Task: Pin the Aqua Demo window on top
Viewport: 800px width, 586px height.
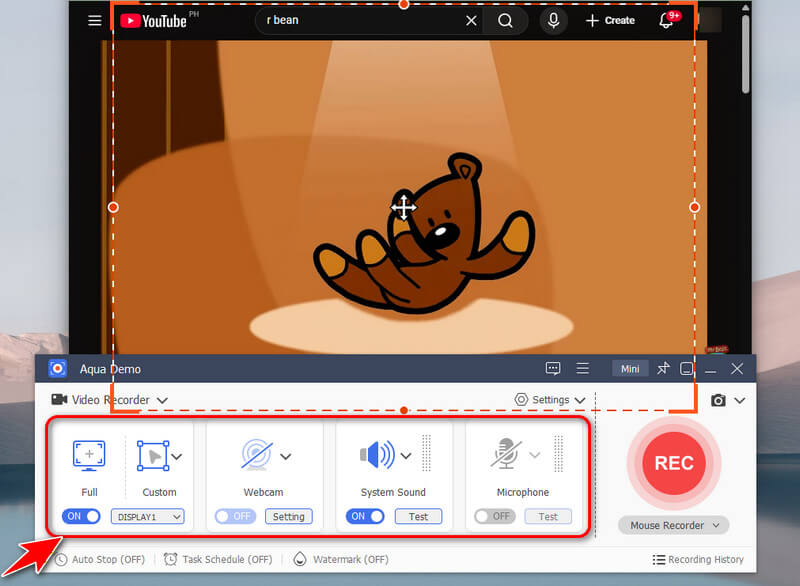Action: (663, 368)
